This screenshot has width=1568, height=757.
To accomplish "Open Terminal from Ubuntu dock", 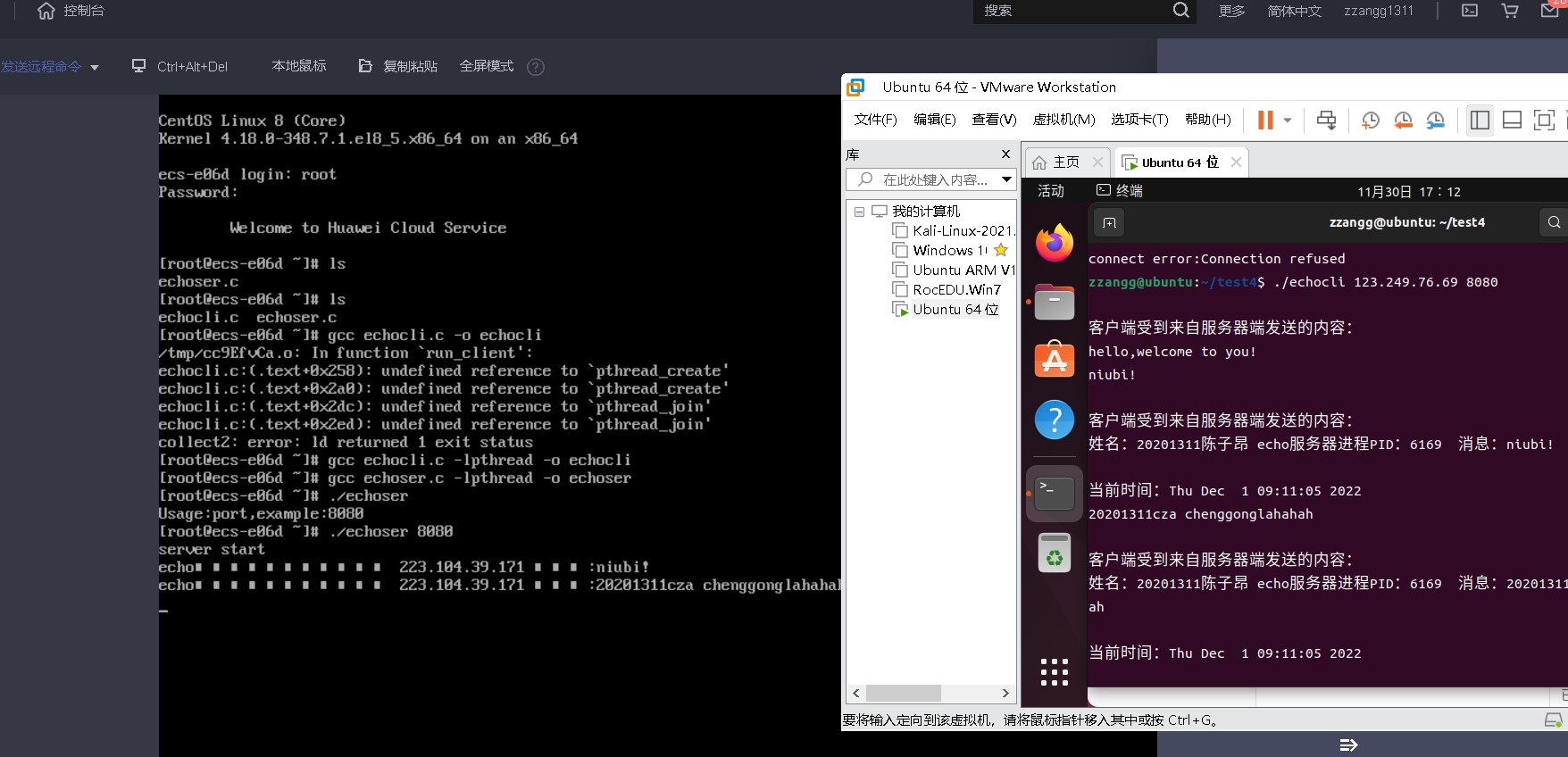I will tap(1055, 493).
